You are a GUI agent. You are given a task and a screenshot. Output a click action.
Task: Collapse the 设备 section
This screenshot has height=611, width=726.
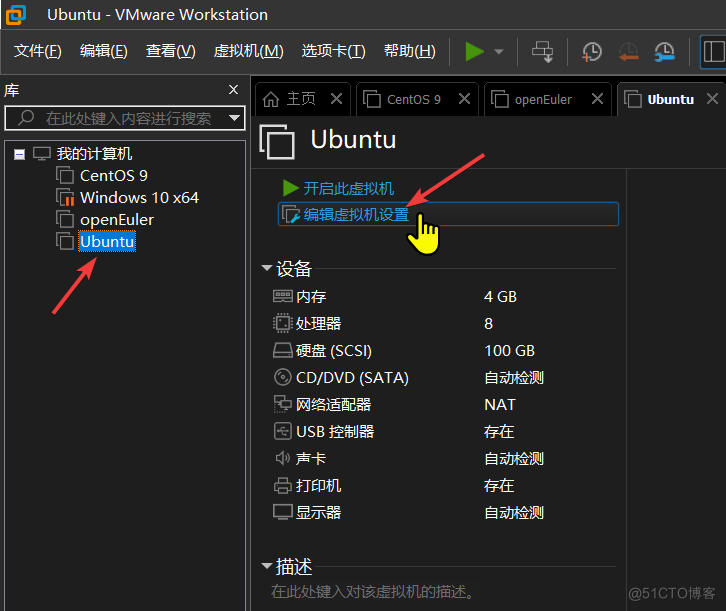pyautogui.click(x=267, y=268)
